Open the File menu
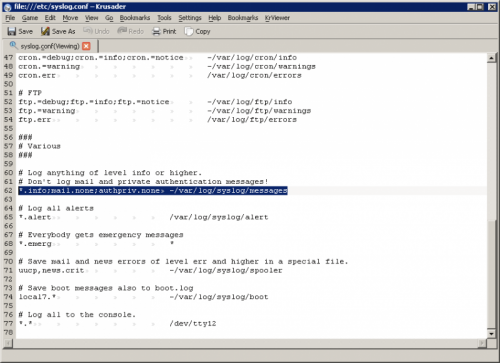This screenshot has height=363, width=500. point(10,18)
